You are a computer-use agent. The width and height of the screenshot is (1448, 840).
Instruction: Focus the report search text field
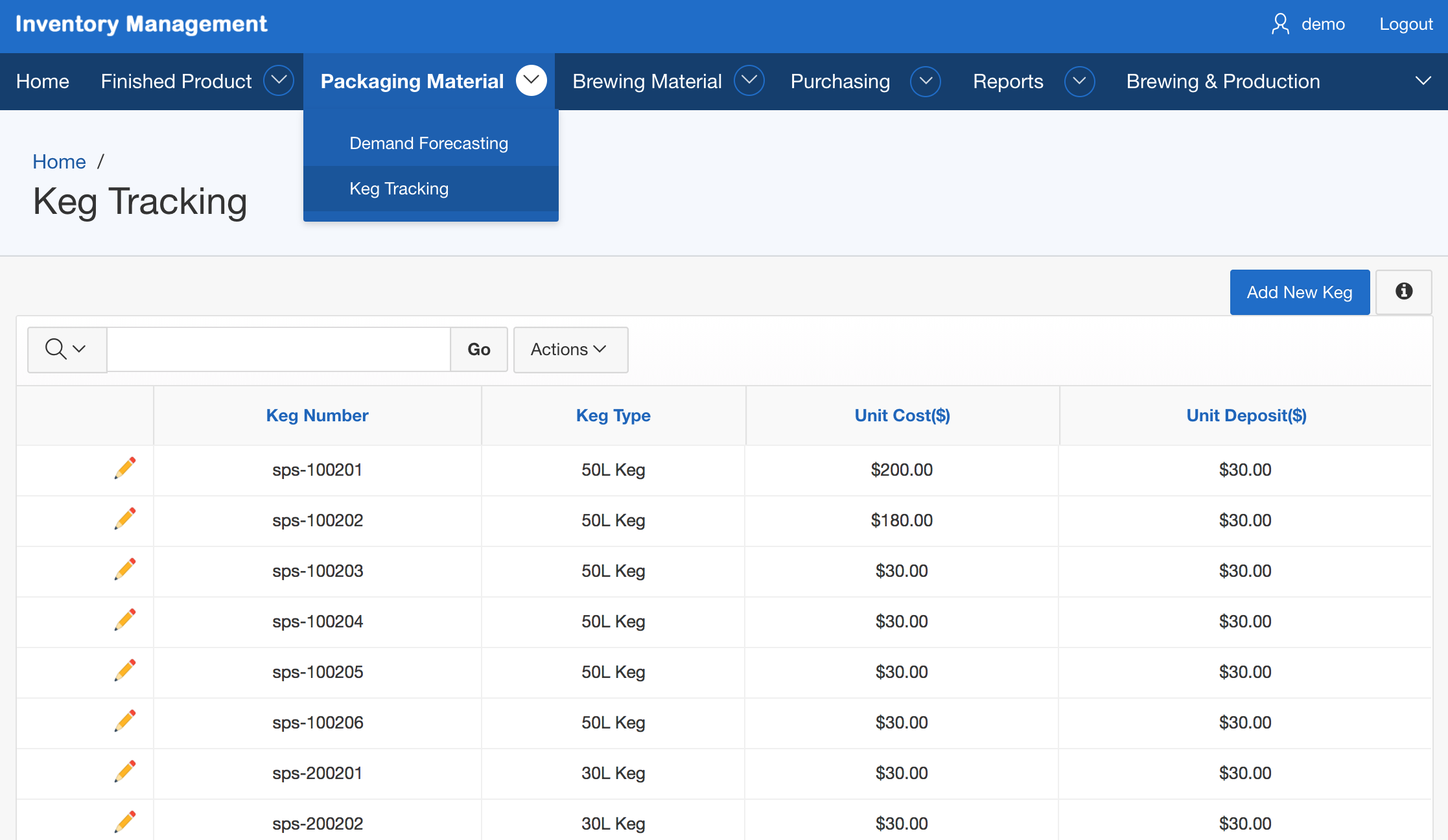(x=278, y=349)
